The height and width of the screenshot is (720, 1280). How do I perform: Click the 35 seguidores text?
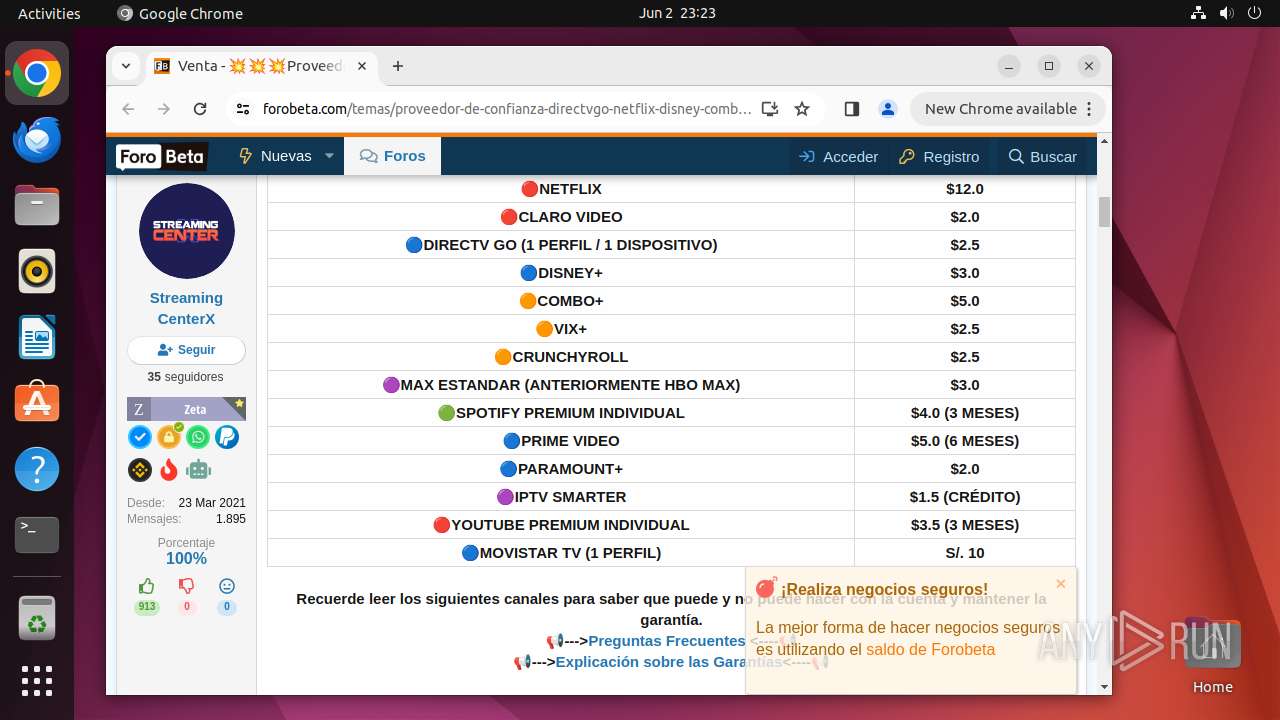tap(186, 377)
